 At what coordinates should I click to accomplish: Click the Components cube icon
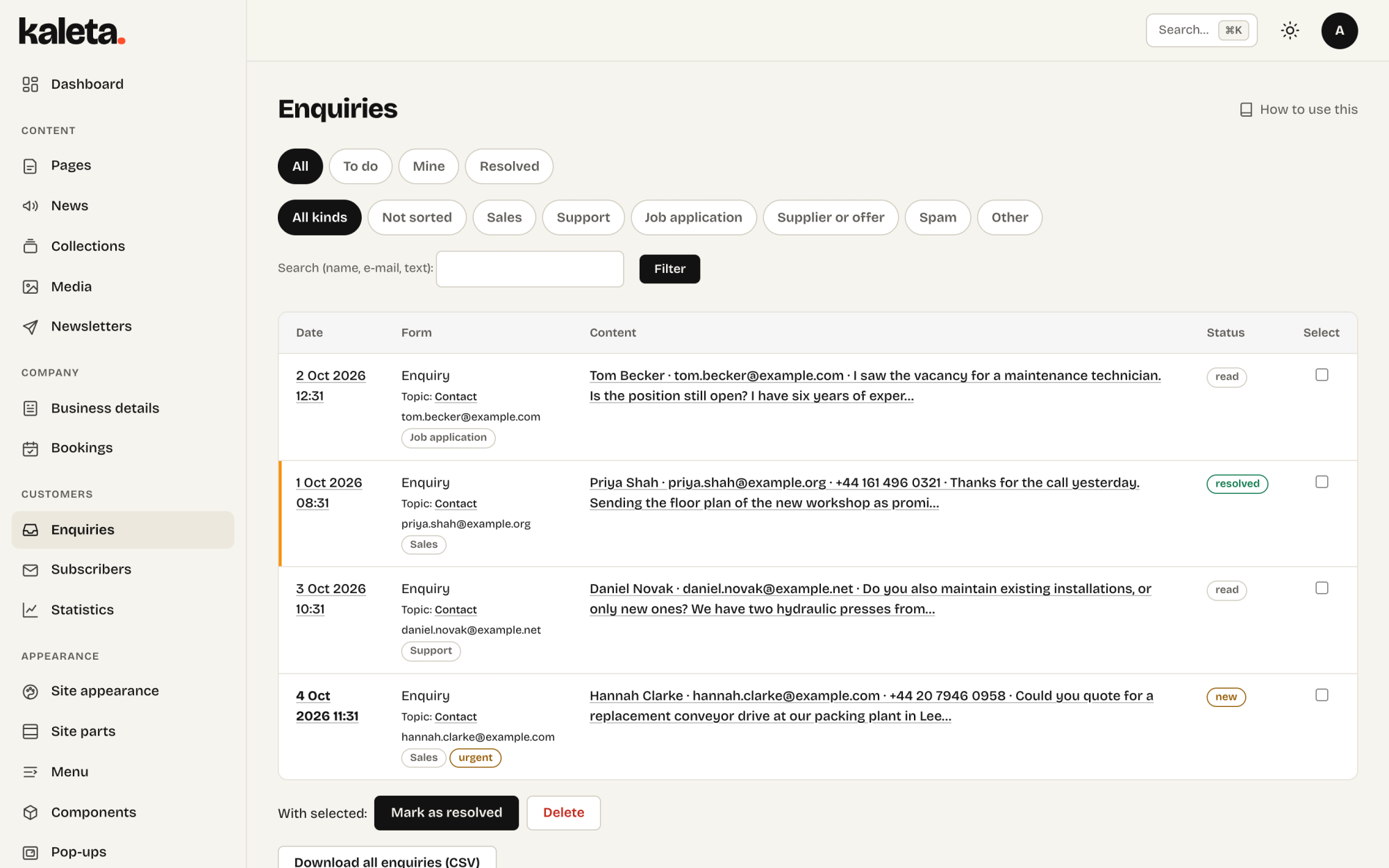click(x=30, y=812)
